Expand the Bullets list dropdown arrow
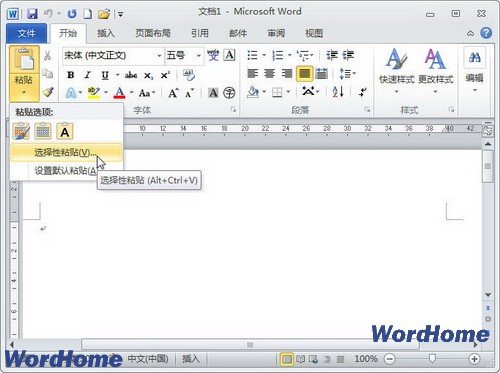This screenshot has height=373, width=500. pos(264,55)
